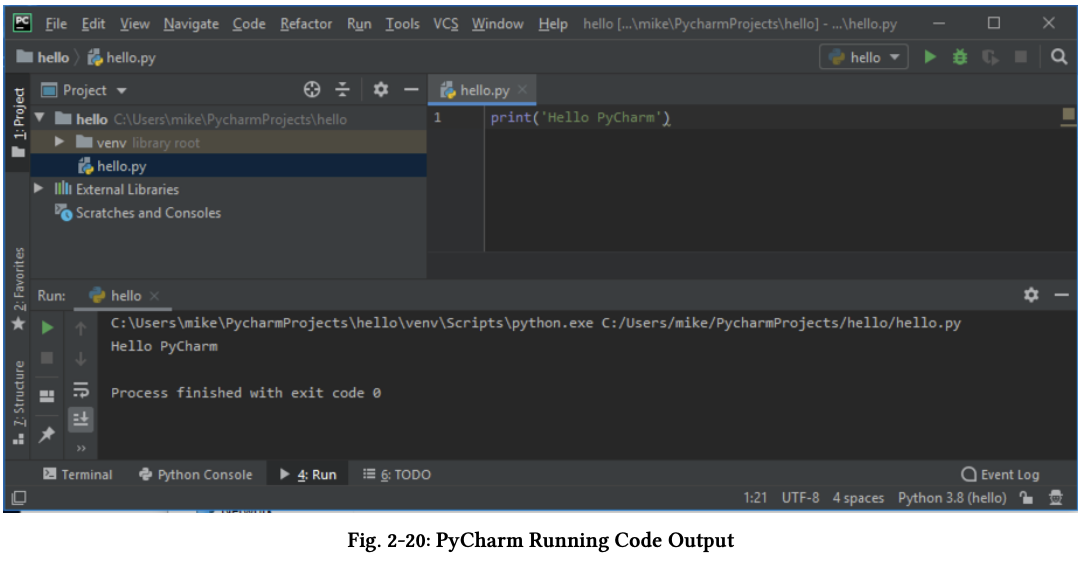The image size is (1082, 566).
Task: Pin the Run tab
Action: pyautogui.click(x=47, y=434)
